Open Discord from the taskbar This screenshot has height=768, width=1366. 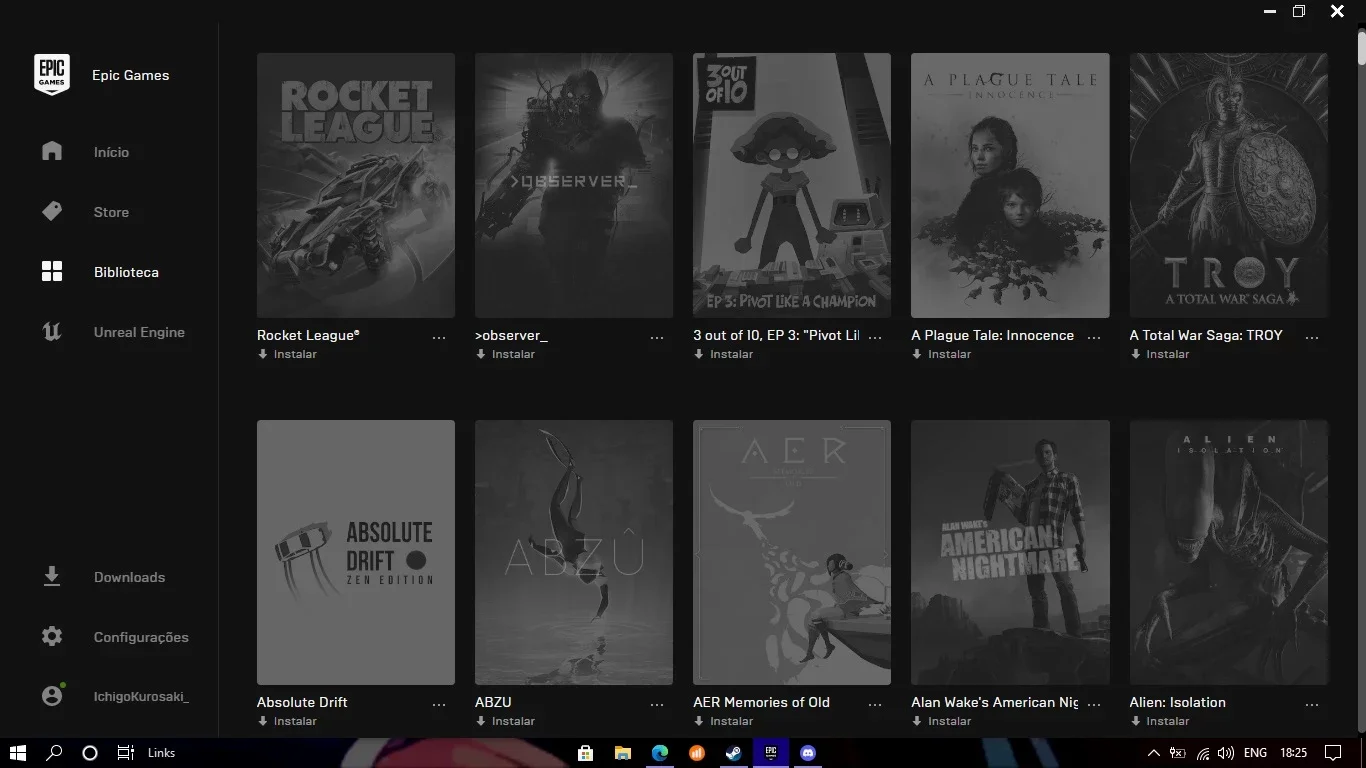tap(808, 753)
